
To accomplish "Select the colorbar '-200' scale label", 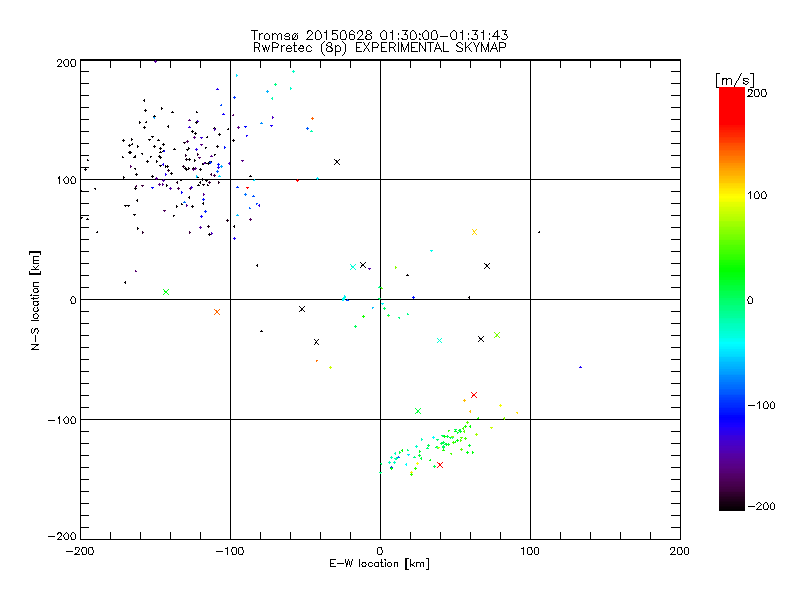I will pos(761,506).
